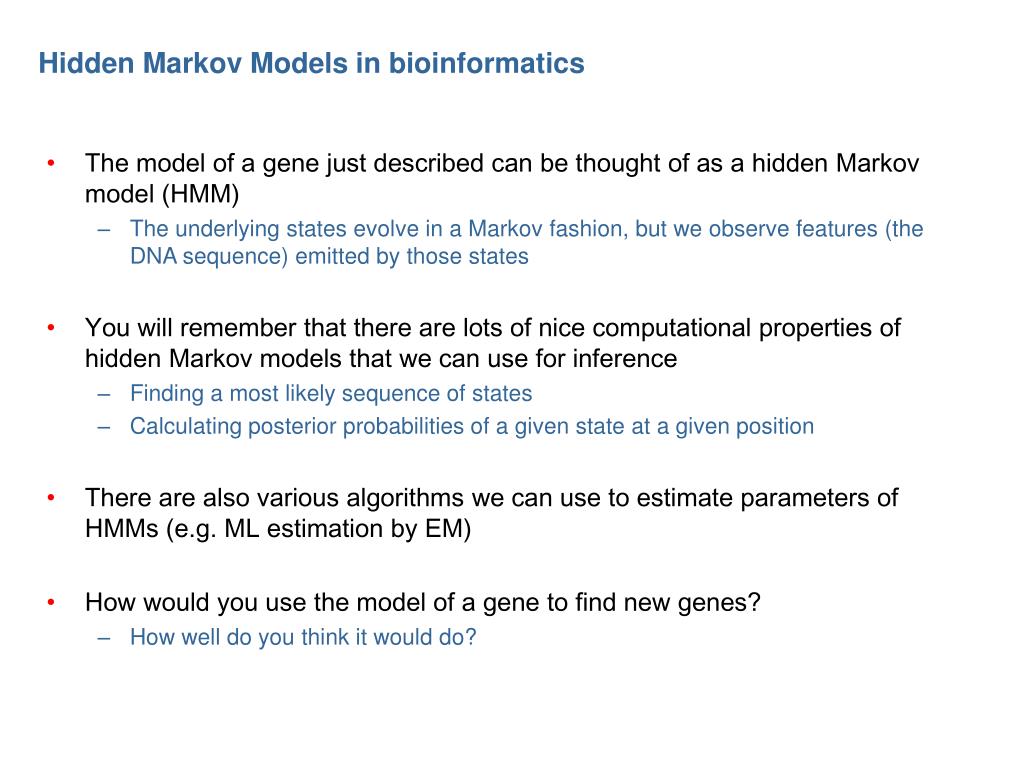Image resolution: width=1024 pixels, height=768 pixels.
Task: Click the fourth red bullet before 'How would you'
Action: click(51, 602)
